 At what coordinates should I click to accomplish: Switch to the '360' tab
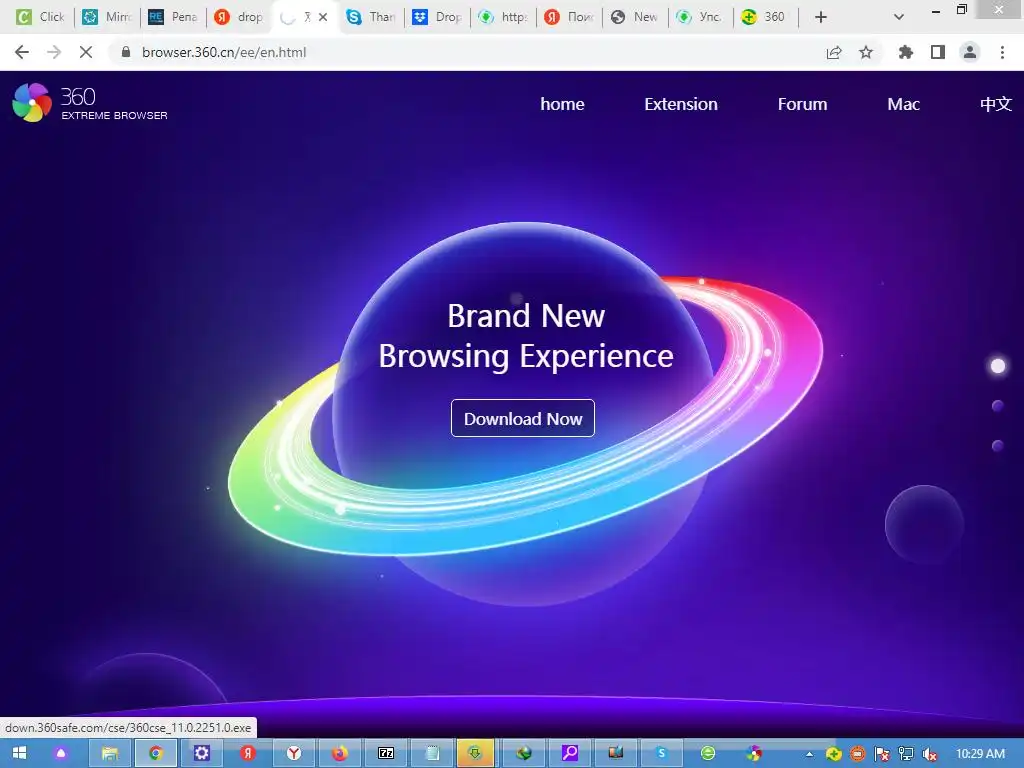pos(765,17)
